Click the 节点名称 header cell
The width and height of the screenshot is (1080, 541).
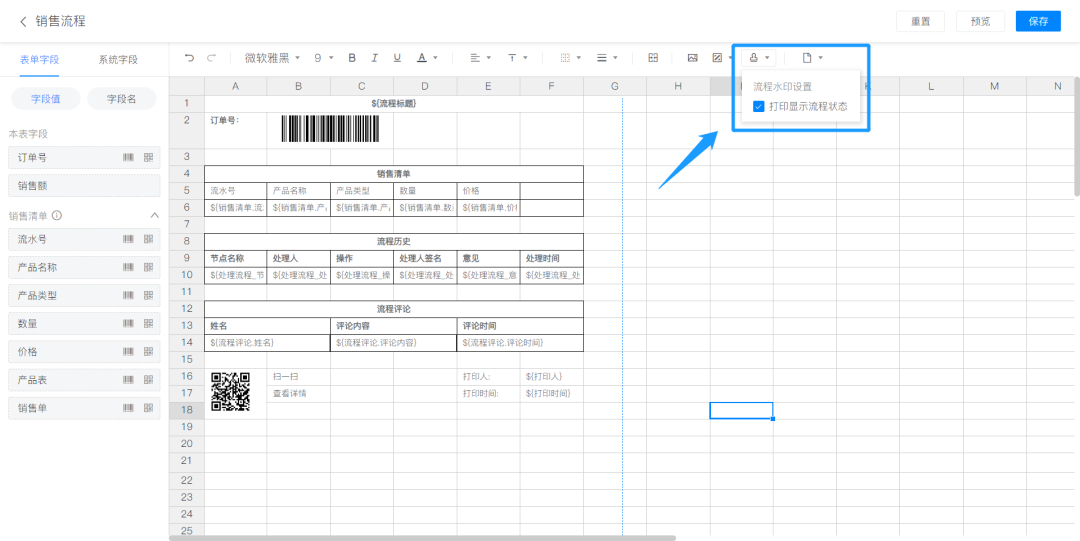coord(236,258)
